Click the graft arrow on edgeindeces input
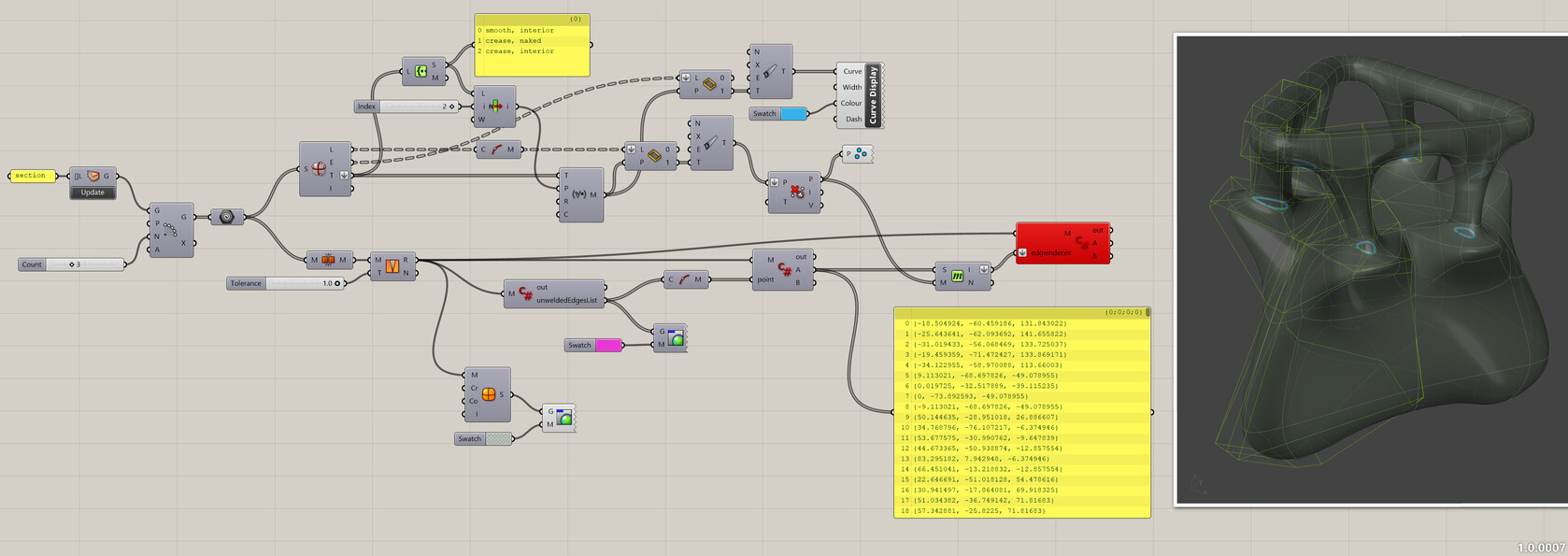 (x=1023, y=253)
